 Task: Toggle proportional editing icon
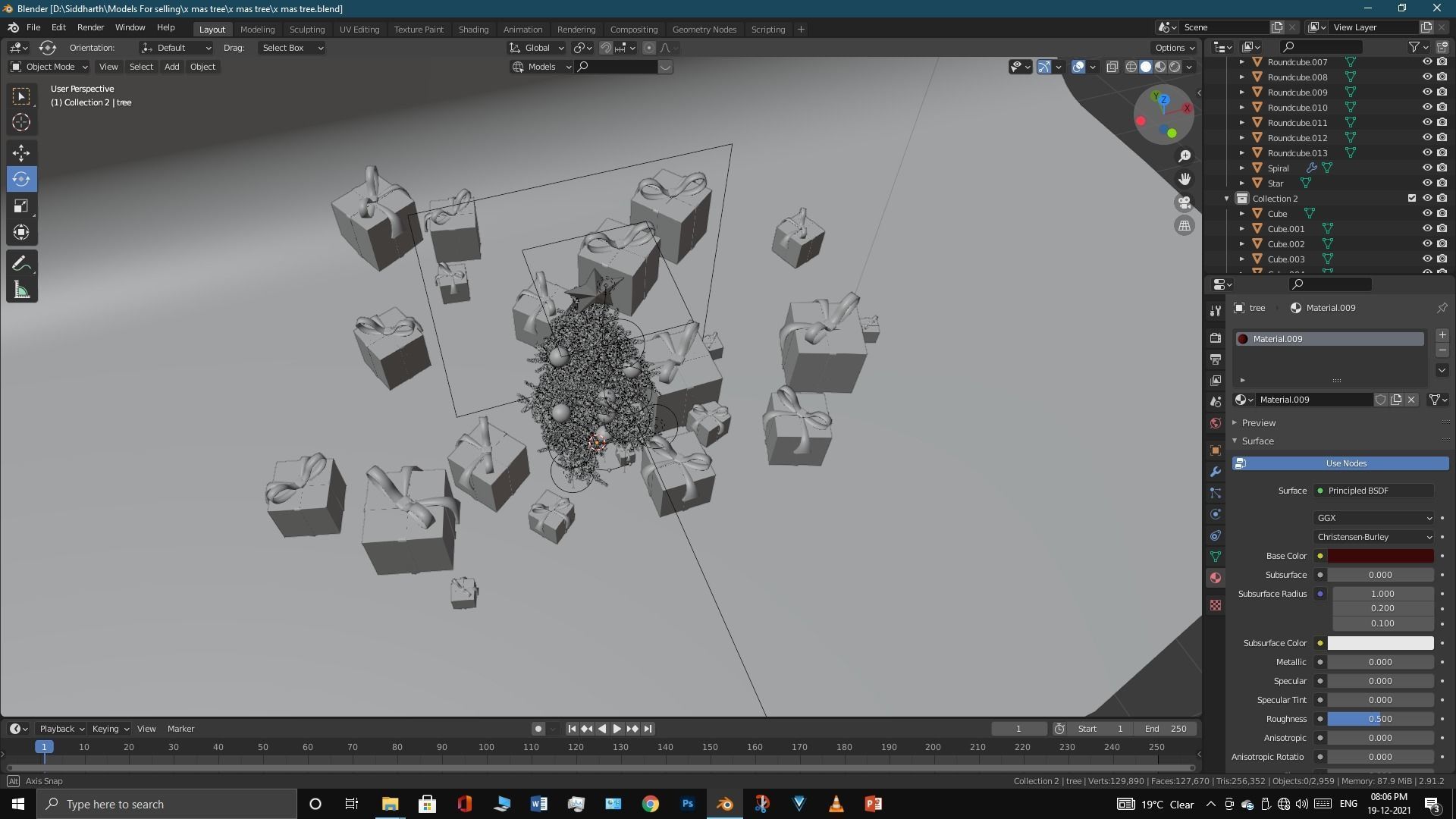(x=648, y=48)
